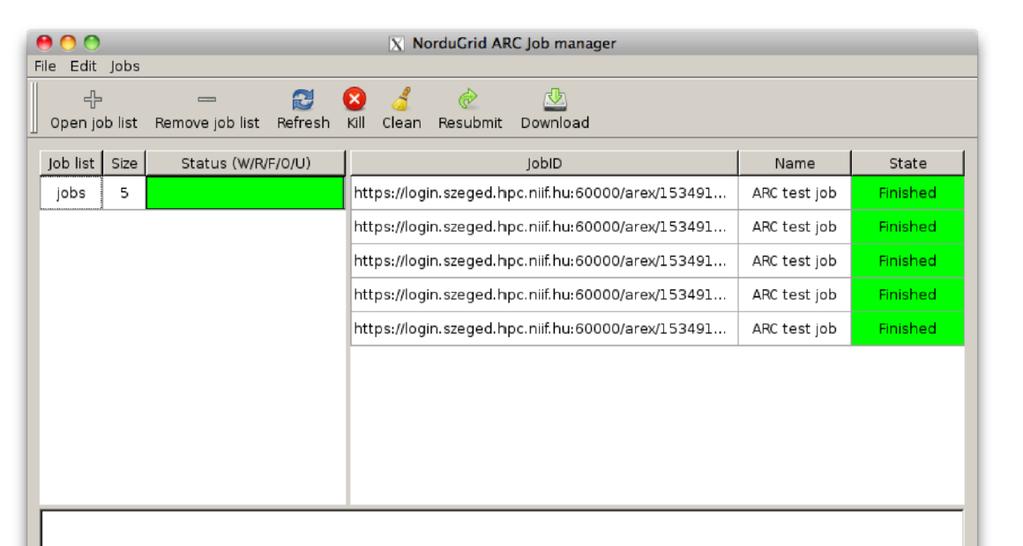Viewport: 1023px width, 546px height.
Task: Select the first JobID URL row
Action: (544, 193)
